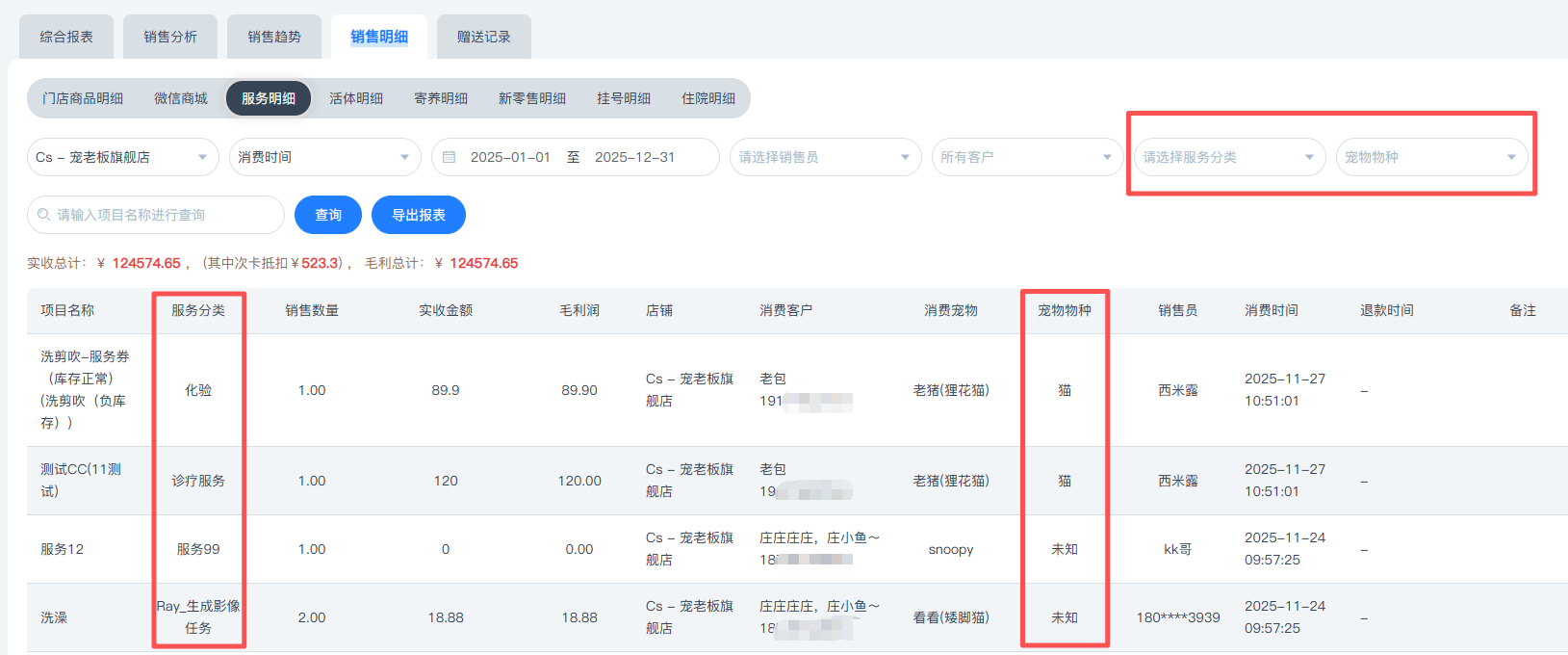The image size is (1568, 655).
Task: Open the 请选择销售员 salesperson dropdown
Action: tap(824, 157)
